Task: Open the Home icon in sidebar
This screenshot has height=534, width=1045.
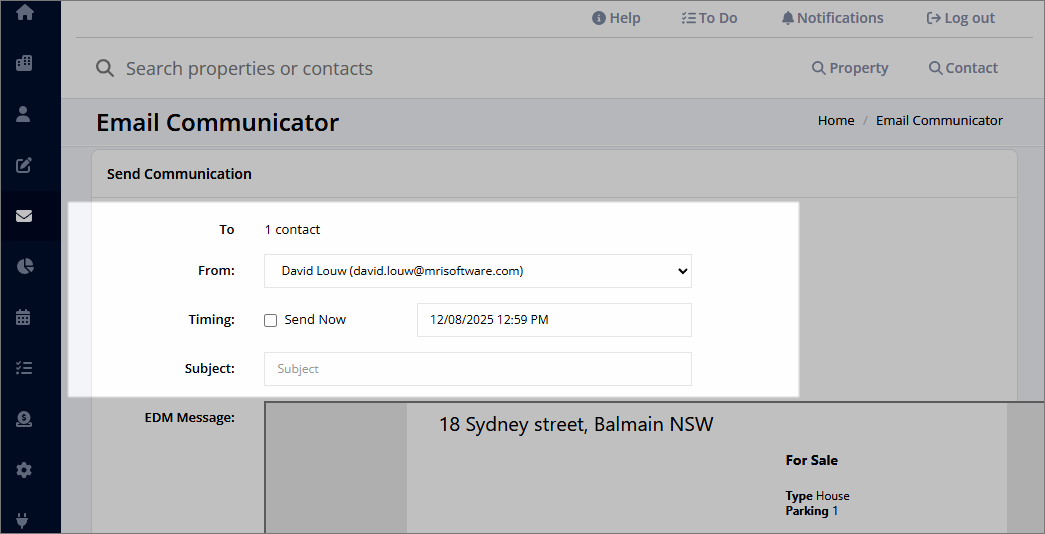Action: point(25,13)
